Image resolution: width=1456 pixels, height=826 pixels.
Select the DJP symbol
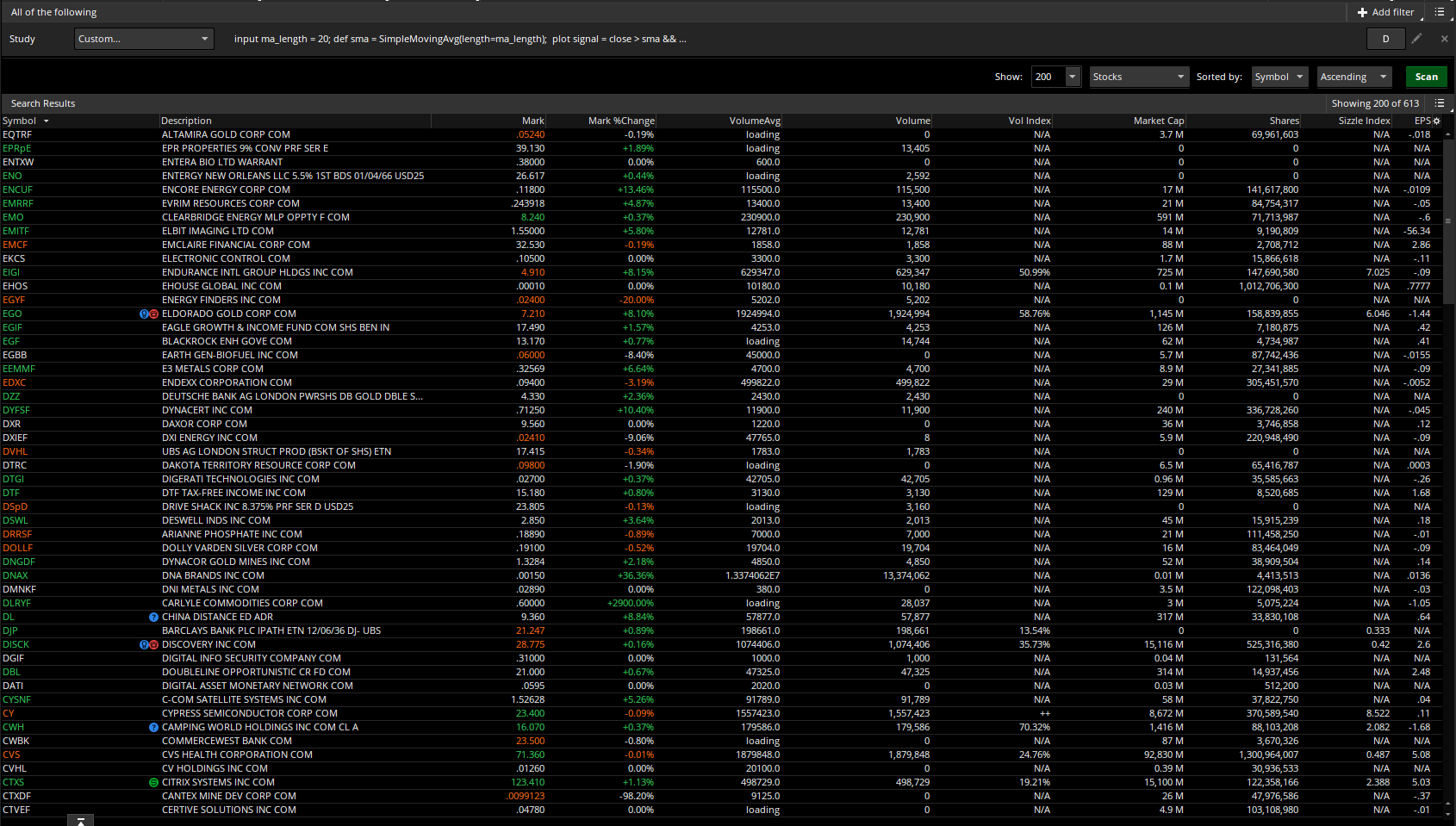10,631
